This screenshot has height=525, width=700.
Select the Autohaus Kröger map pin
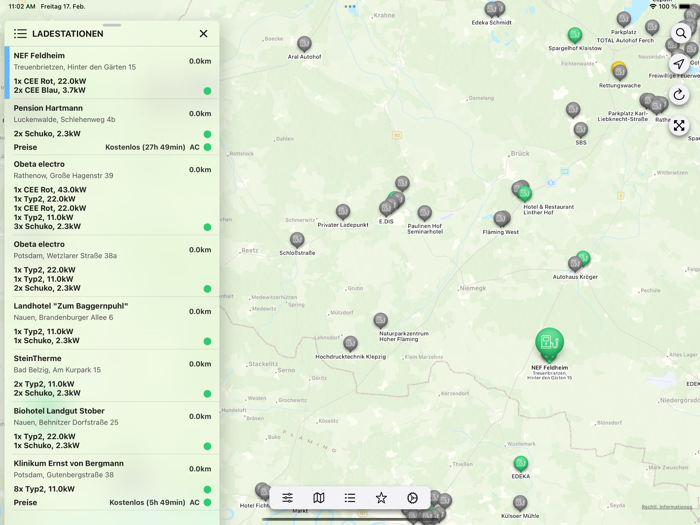575,264
